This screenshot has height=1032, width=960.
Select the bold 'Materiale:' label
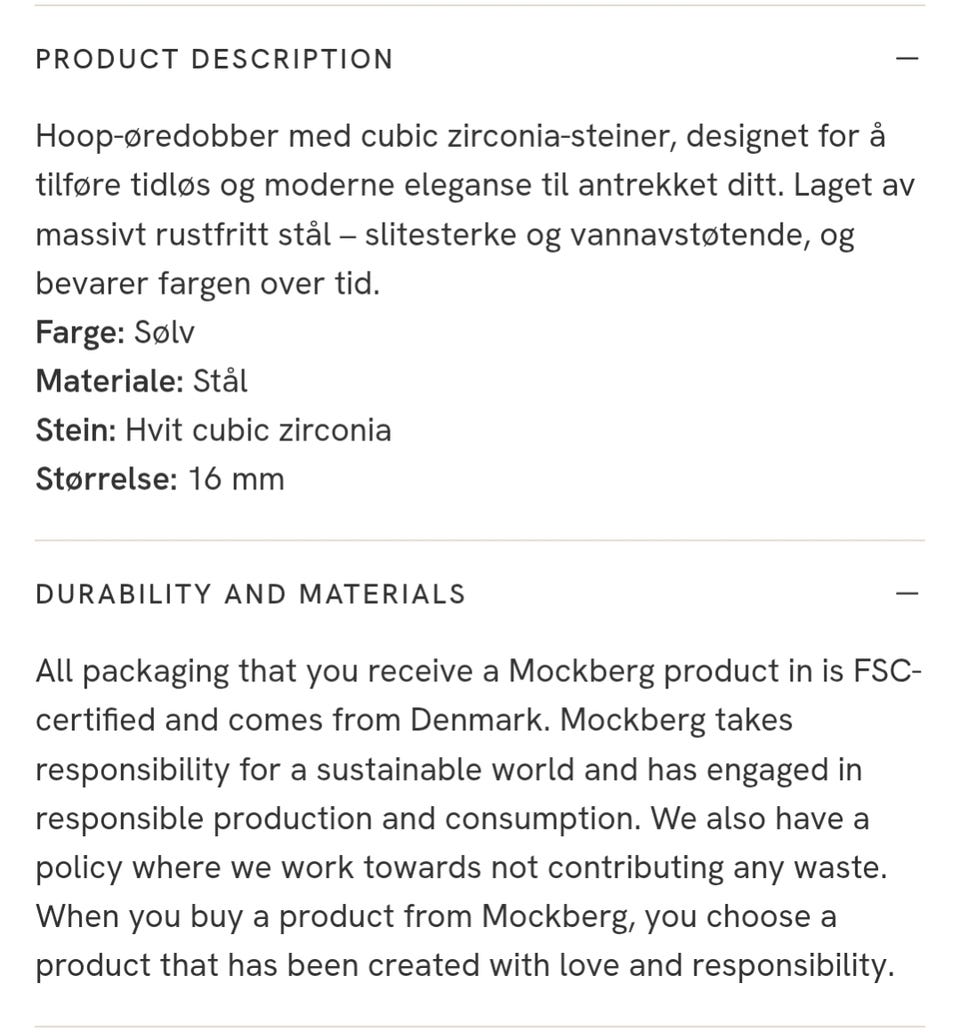(109, 381)
